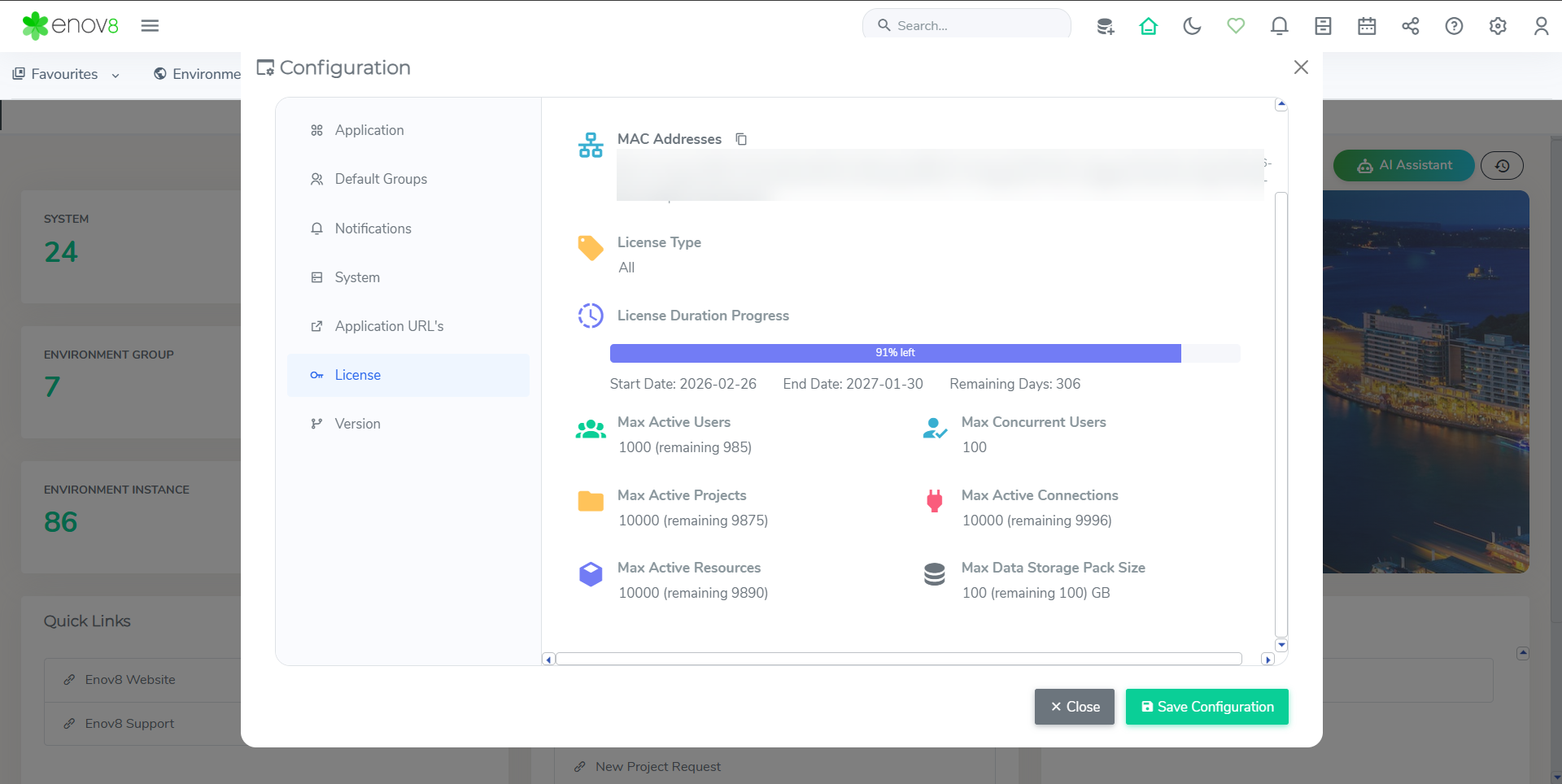Viewport: 1562px width, 784px height.
Task: Click the share icon in the top toolbar
Action: pos(1410,26)
